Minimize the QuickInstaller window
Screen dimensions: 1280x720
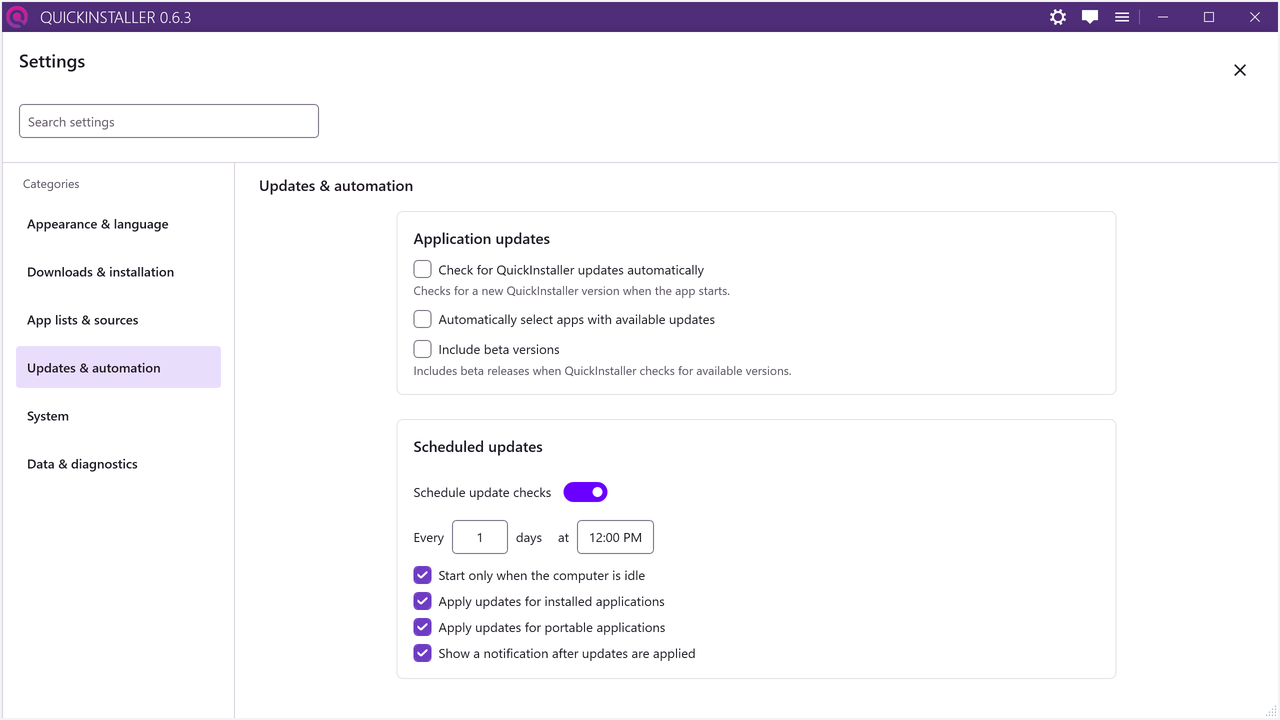pos(1163,17)
